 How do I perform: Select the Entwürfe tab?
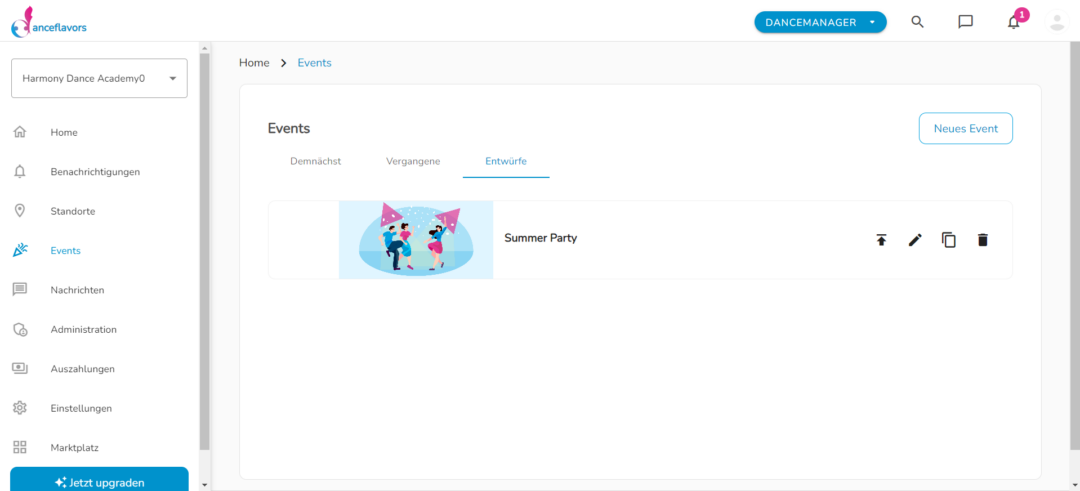(x=506, y=161)
